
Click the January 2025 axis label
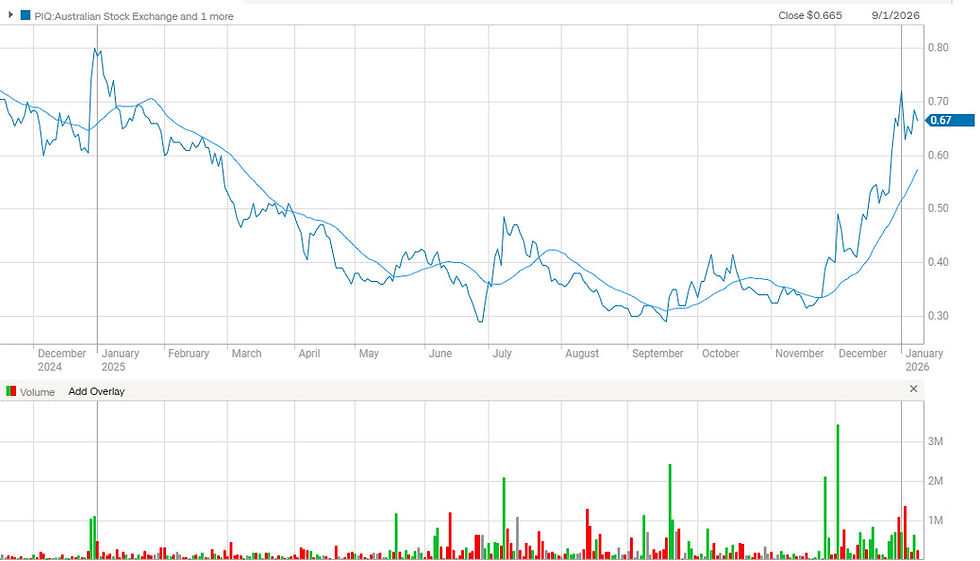click(120, 360)
